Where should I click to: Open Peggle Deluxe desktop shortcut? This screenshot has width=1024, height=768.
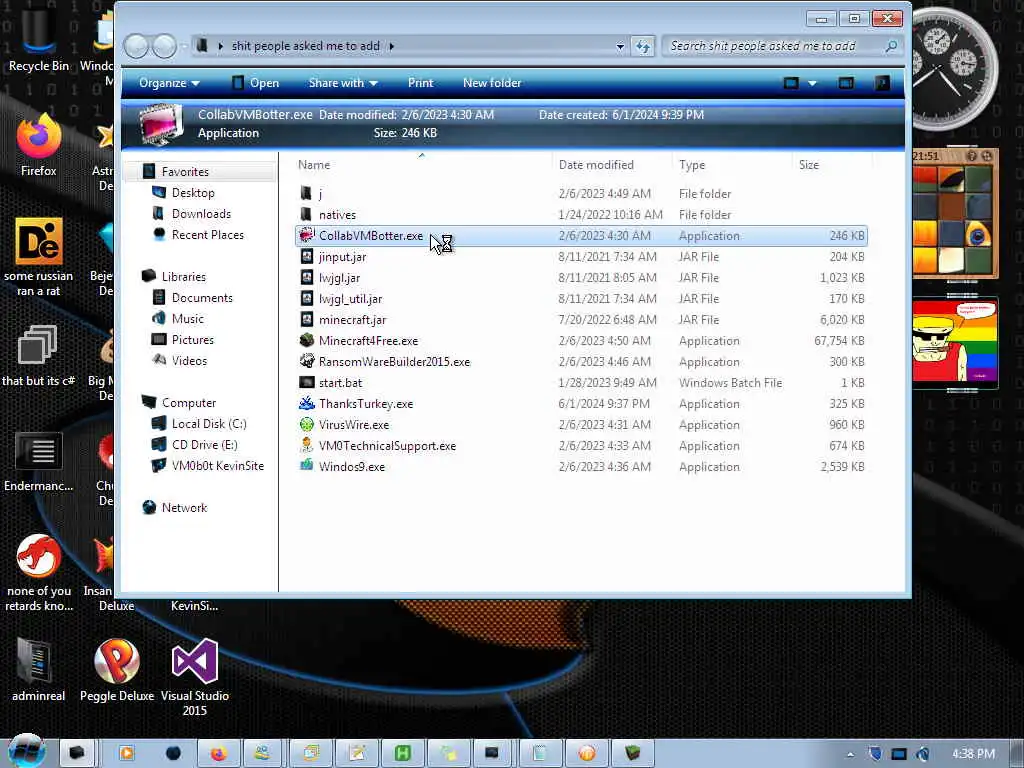[x=117, y=670]
